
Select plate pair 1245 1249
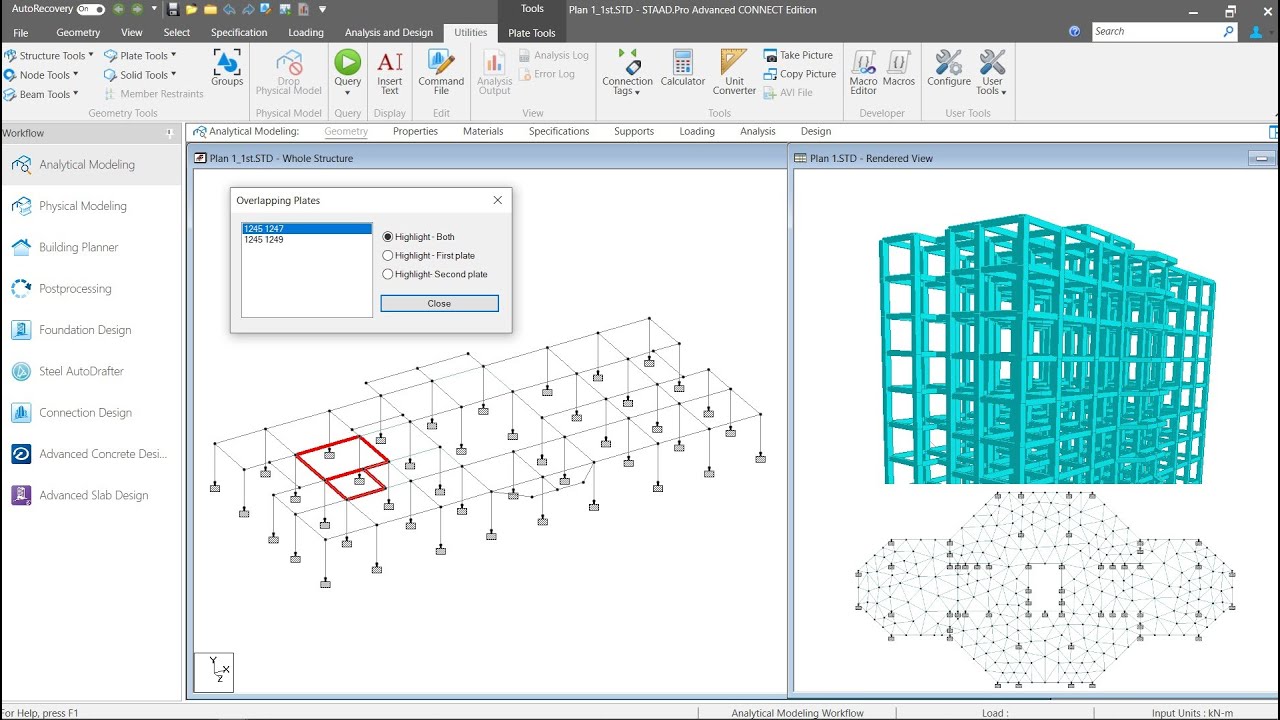tap(307, 240)
